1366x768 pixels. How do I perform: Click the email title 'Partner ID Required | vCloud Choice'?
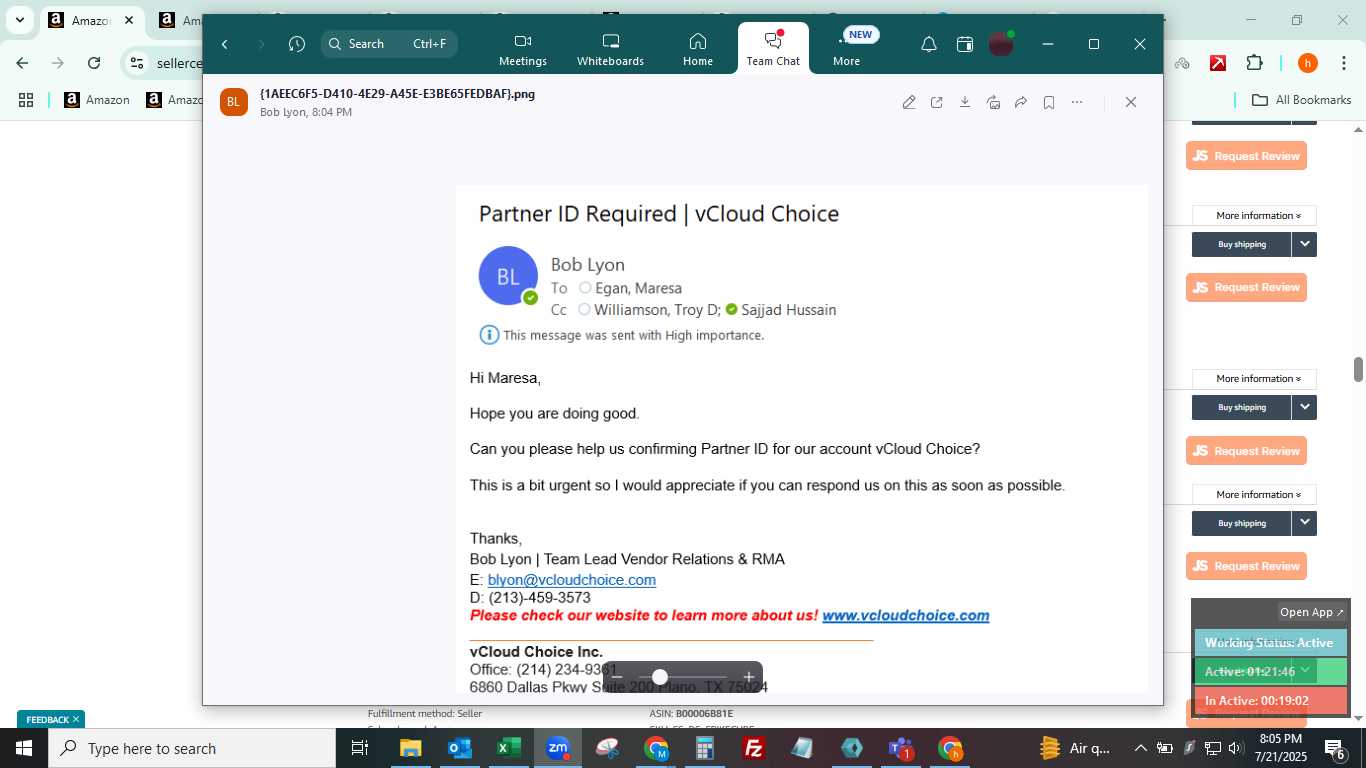tap(659, 214)
